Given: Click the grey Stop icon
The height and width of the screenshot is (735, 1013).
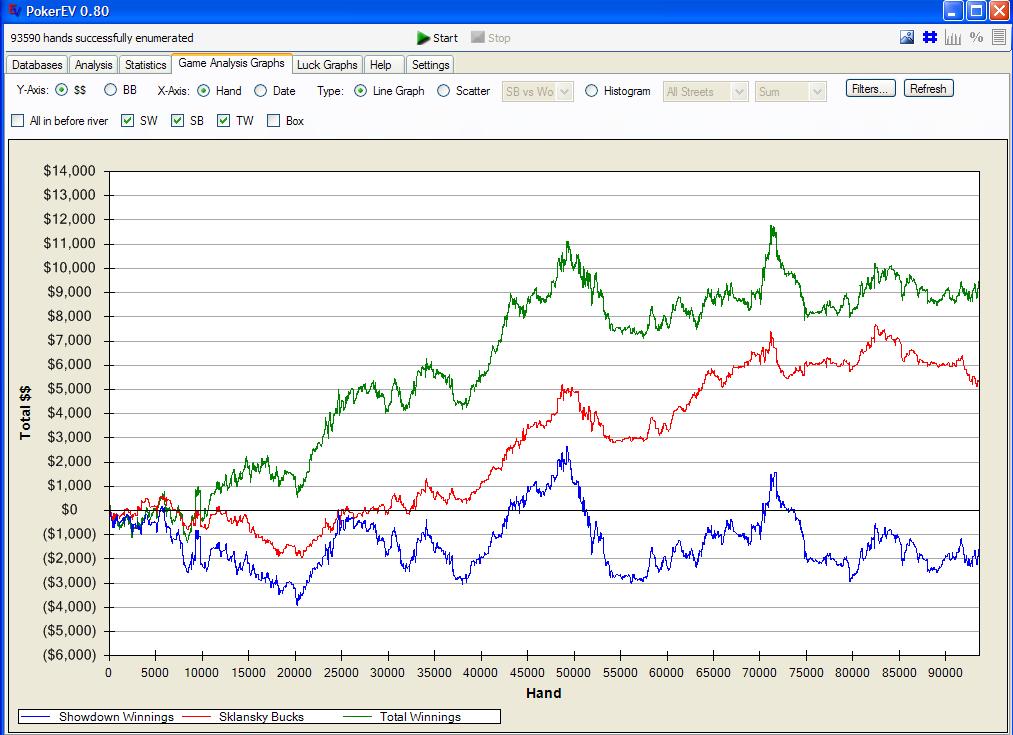Looking at the screenshot, I should (x=478, y=38).
